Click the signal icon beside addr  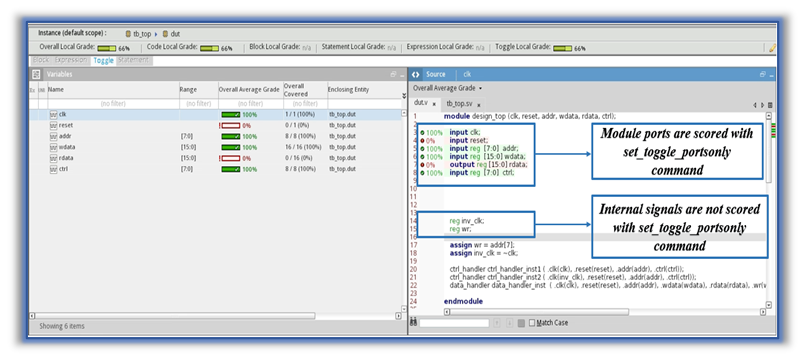pos(53,137)
